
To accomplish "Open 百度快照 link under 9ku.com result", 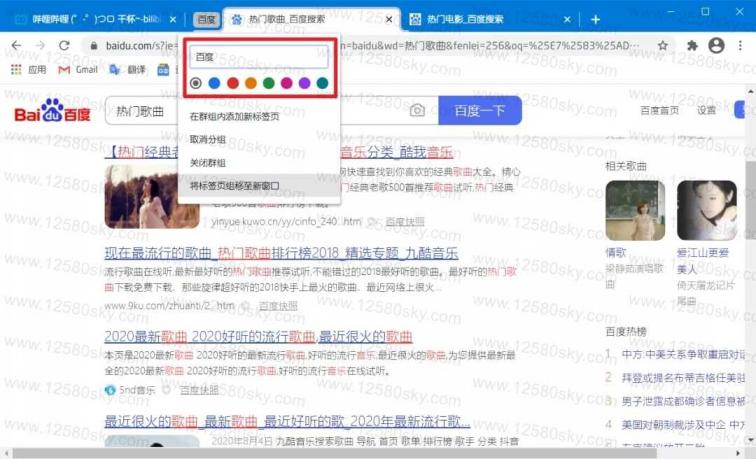I will click(278, 306).
